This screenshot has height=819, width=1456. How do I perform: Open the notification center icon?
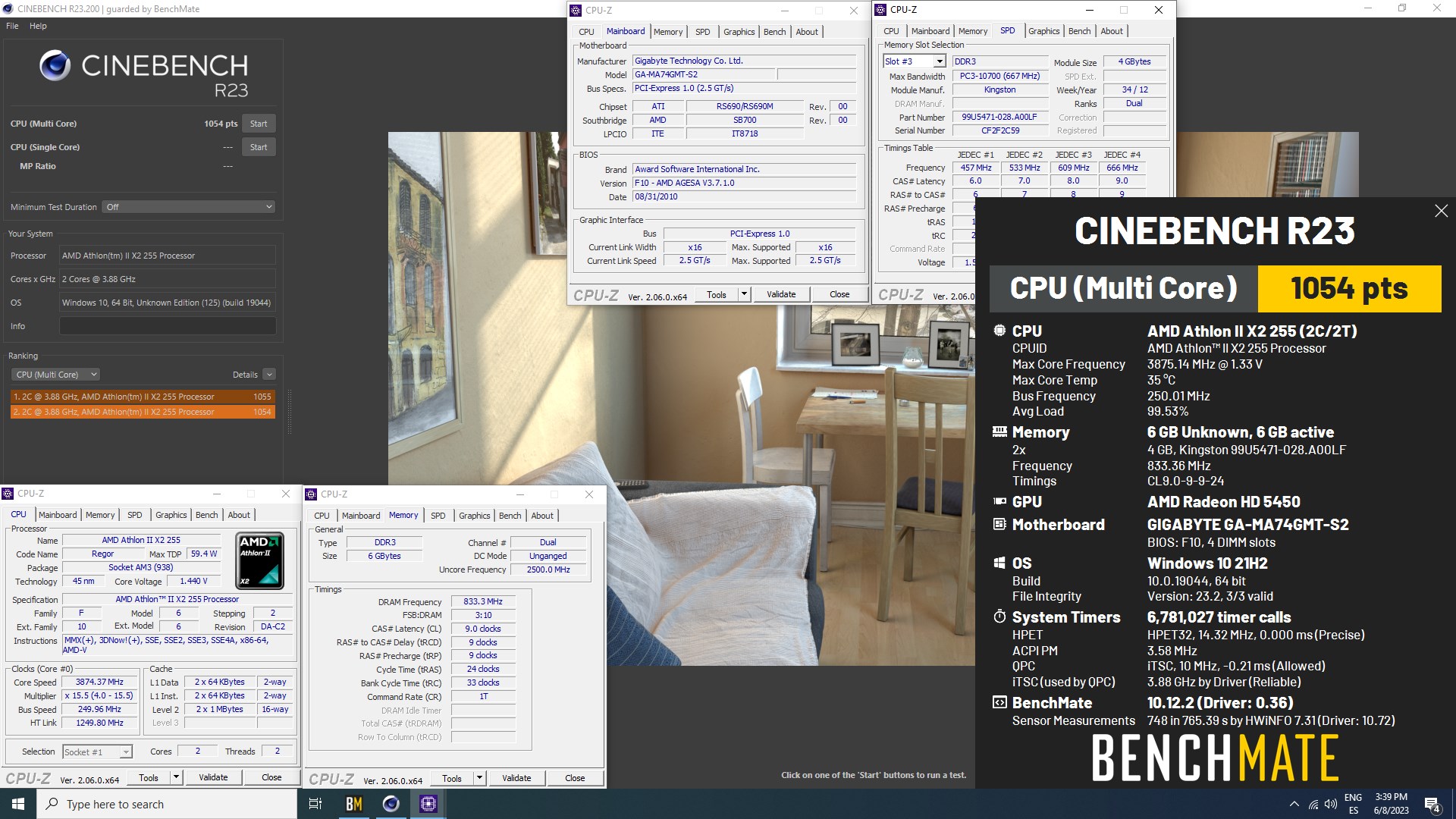(1432, 804)
